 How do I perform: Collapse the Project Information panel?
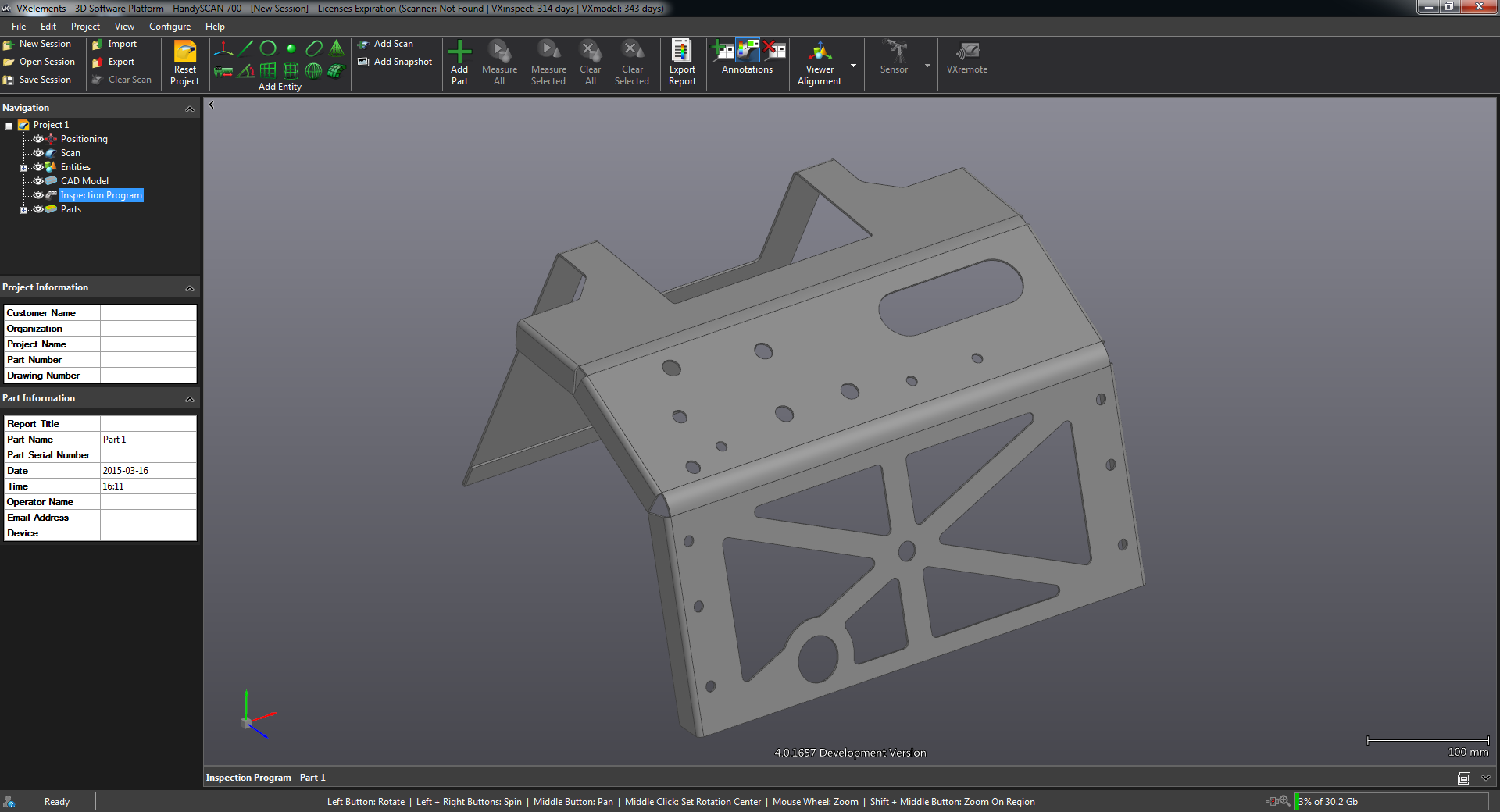click(190, 288)
